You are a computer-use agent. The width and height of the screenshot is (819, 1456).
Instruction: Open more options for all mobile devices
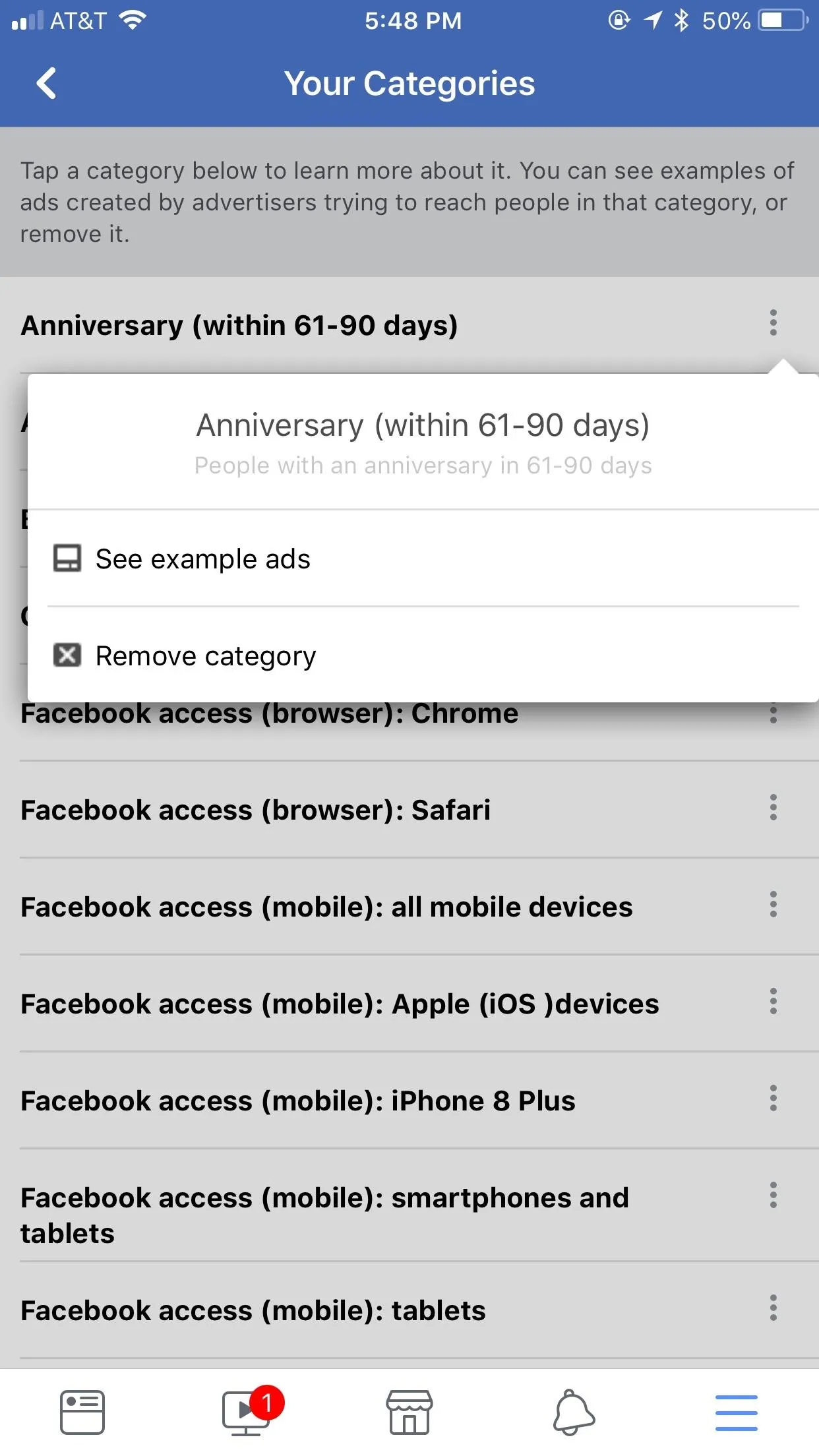coord(773,905)
